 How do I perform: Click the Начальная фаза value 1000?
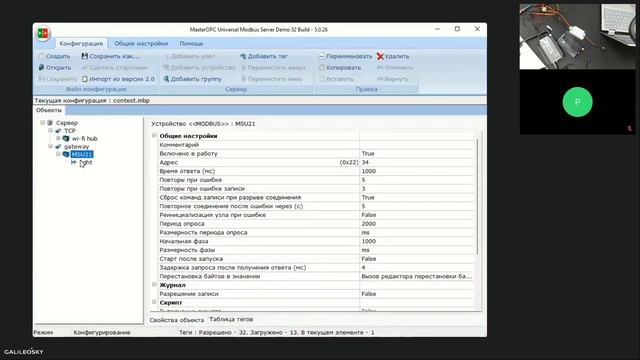pyautogui.click(x=417, y=241)
